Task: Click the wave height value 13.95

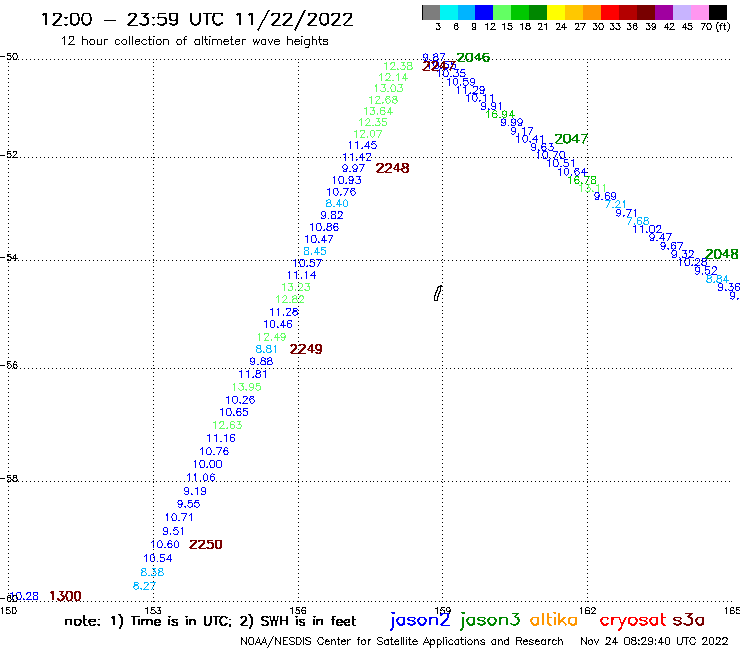Action: (246, 387)
